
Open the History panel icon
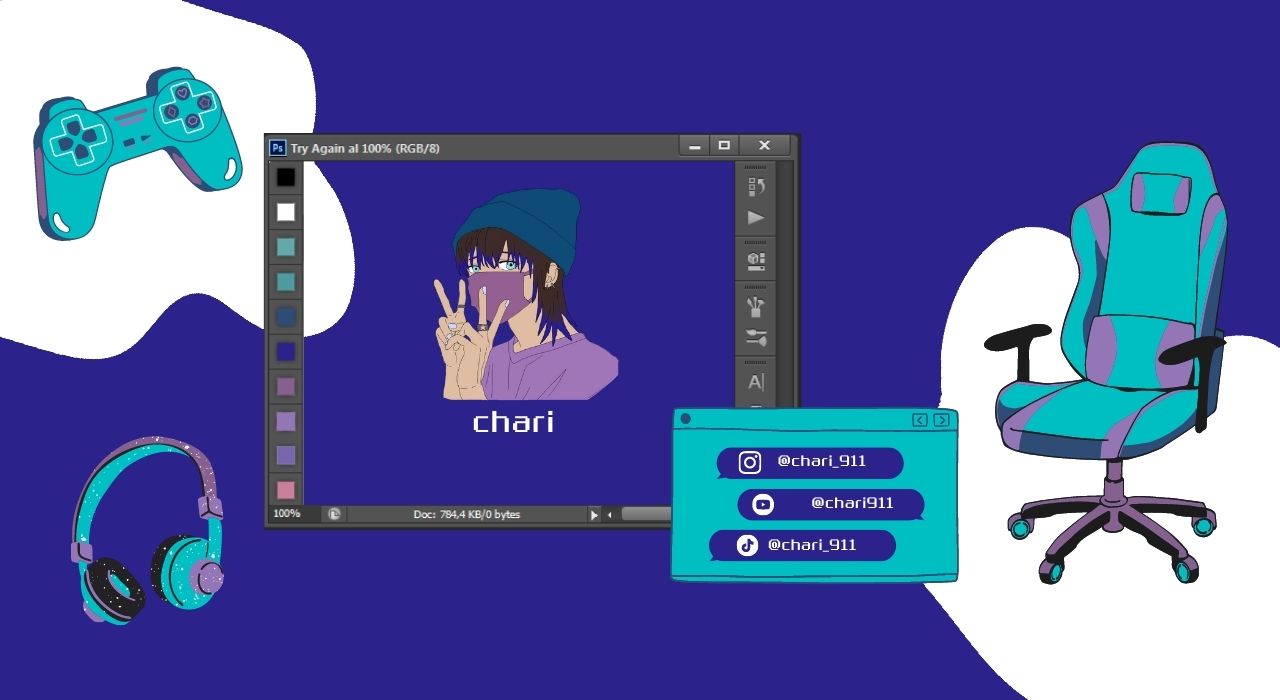click(x=756, y=186)
